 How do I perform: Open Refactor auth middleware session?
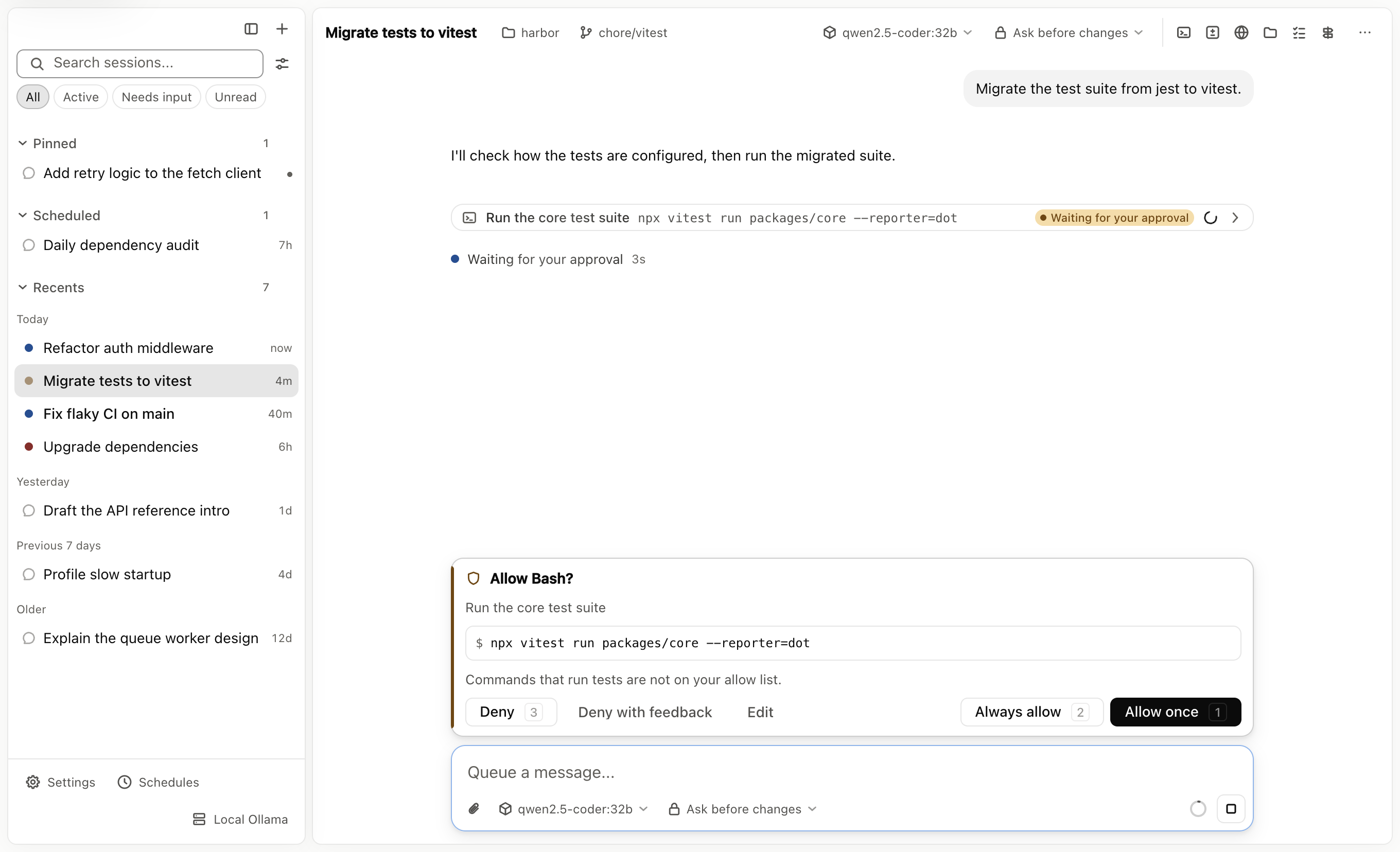156,348
